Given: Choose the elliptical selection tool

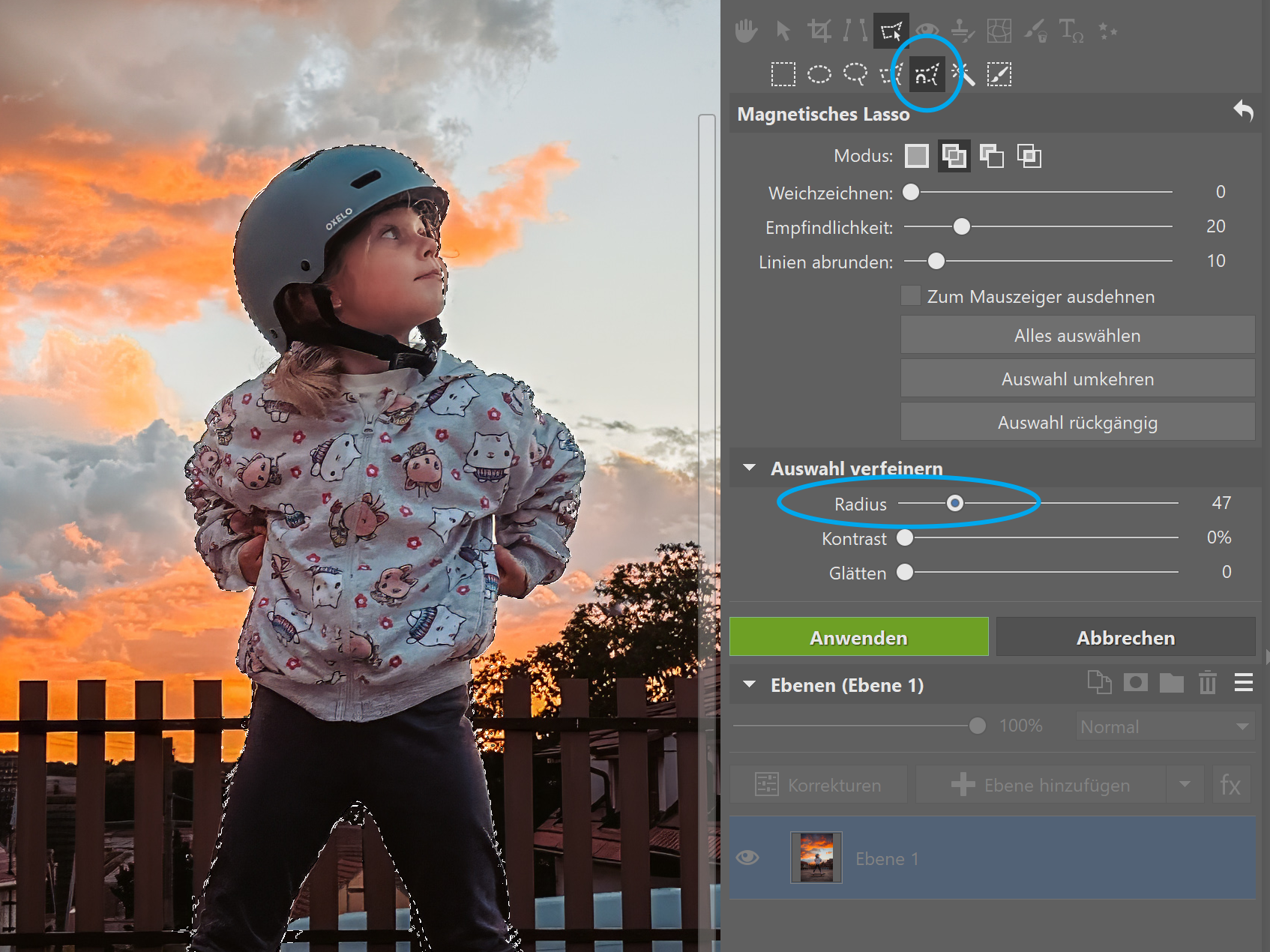Looking at the screenshot, I should (819, 74).
